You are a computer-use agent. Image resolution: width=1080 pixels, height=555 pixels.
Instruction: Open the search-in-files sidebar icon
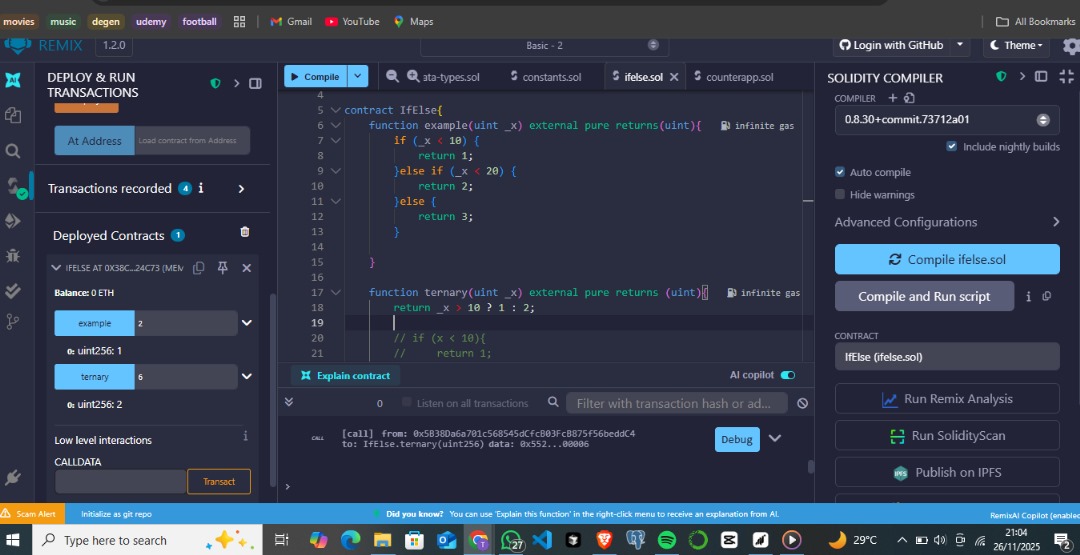point(13,151)
